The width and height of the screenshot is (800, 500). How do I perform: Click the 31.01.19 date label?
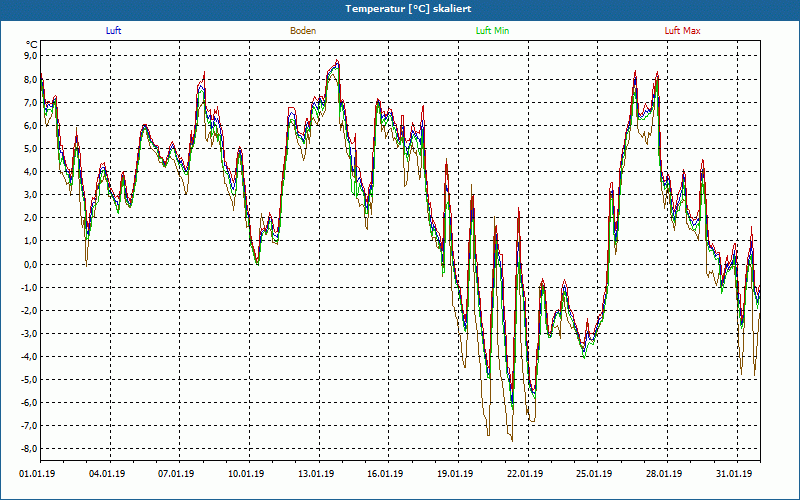[734, 474]
